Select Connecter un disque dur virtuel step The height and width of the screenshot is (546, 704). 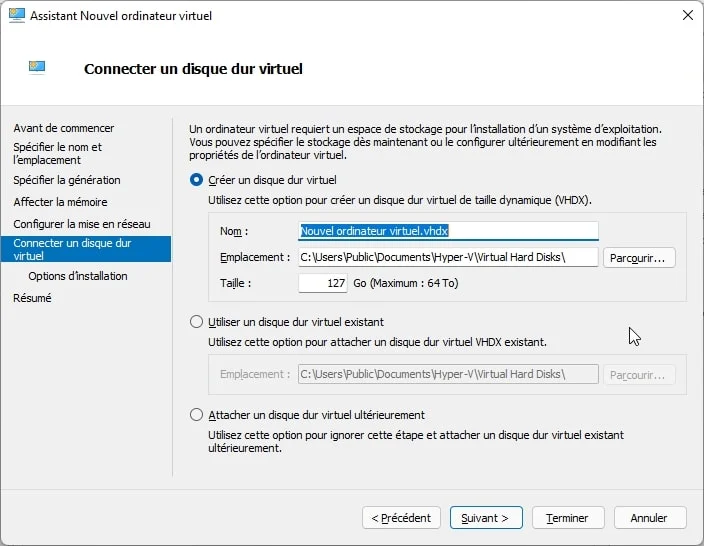click(x=72, y=249)
